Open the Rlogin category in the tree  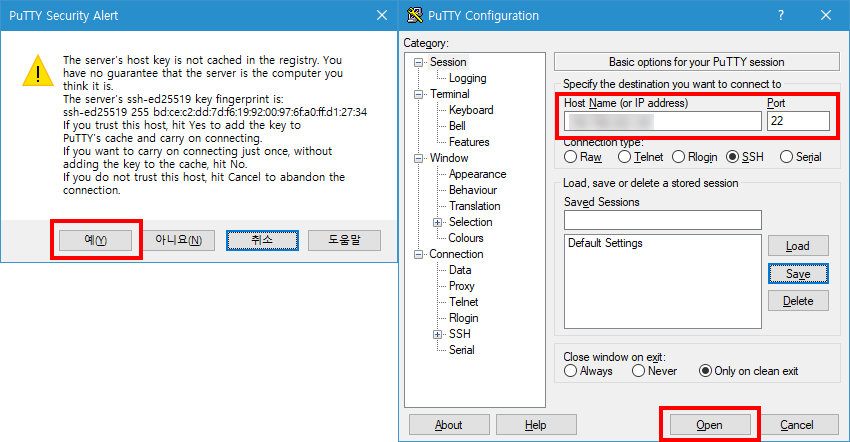point(463,318)
